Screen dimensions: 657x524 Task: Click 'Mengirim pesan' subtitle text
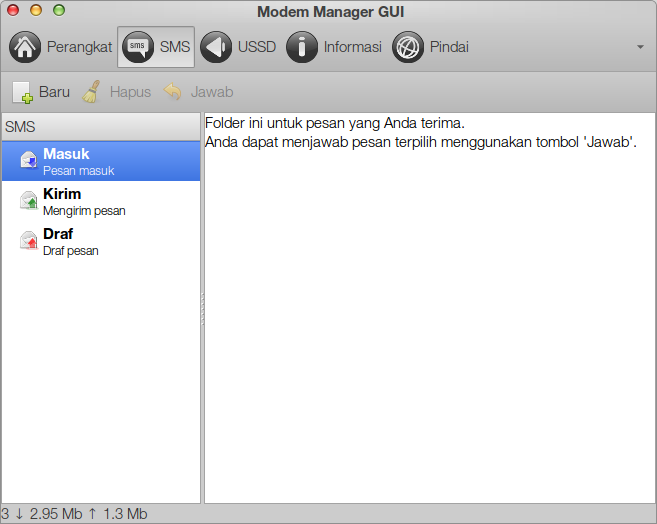[84, 211]
